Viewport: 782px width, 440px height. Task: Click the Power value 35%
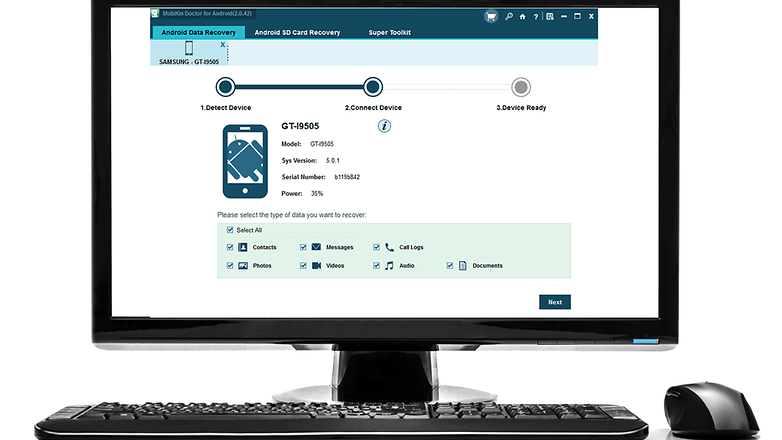tap(317, 194)
